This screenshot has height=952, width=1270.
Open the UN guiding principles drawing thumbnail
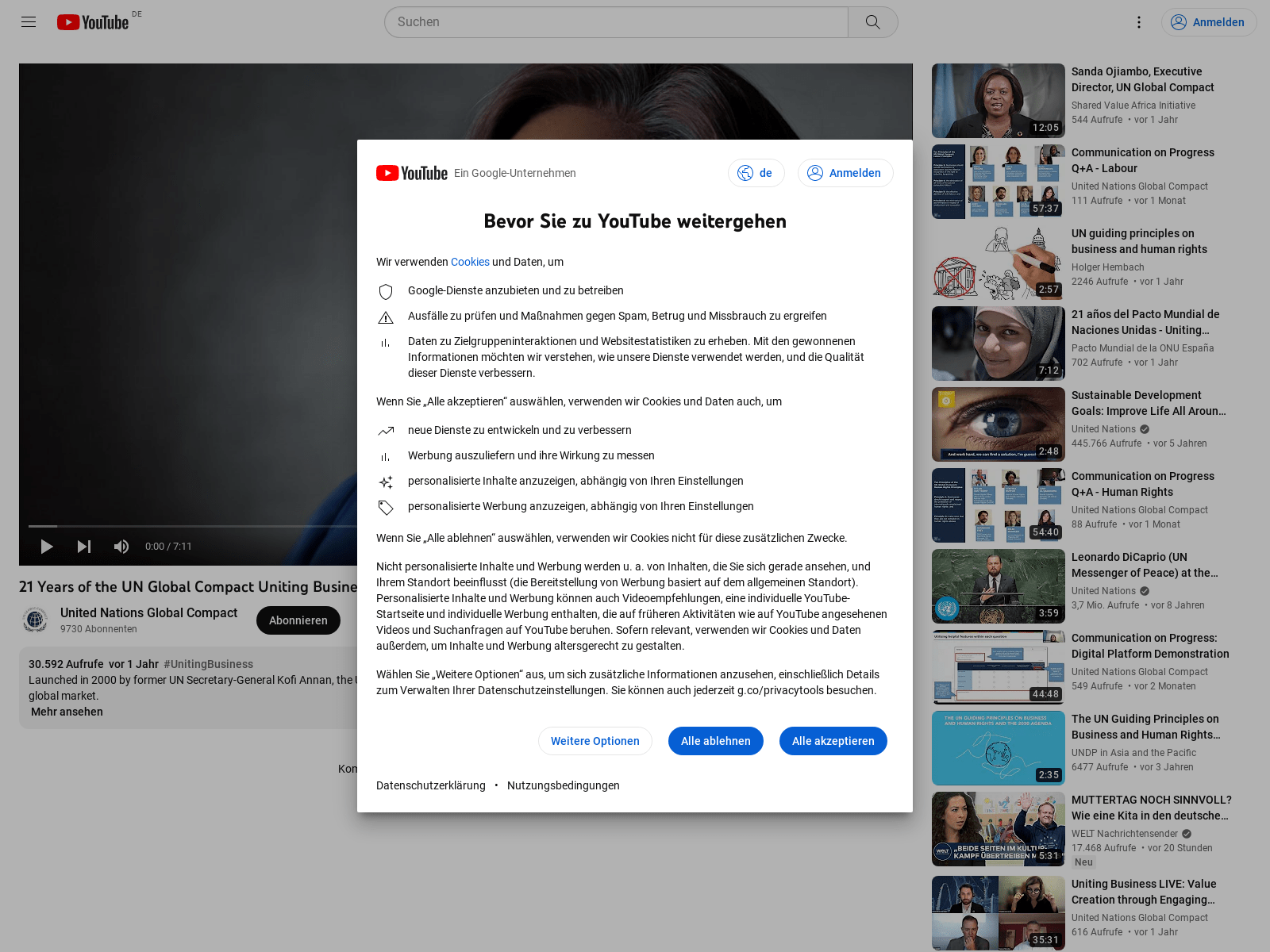pyautogui.click(x=999, y=263)
